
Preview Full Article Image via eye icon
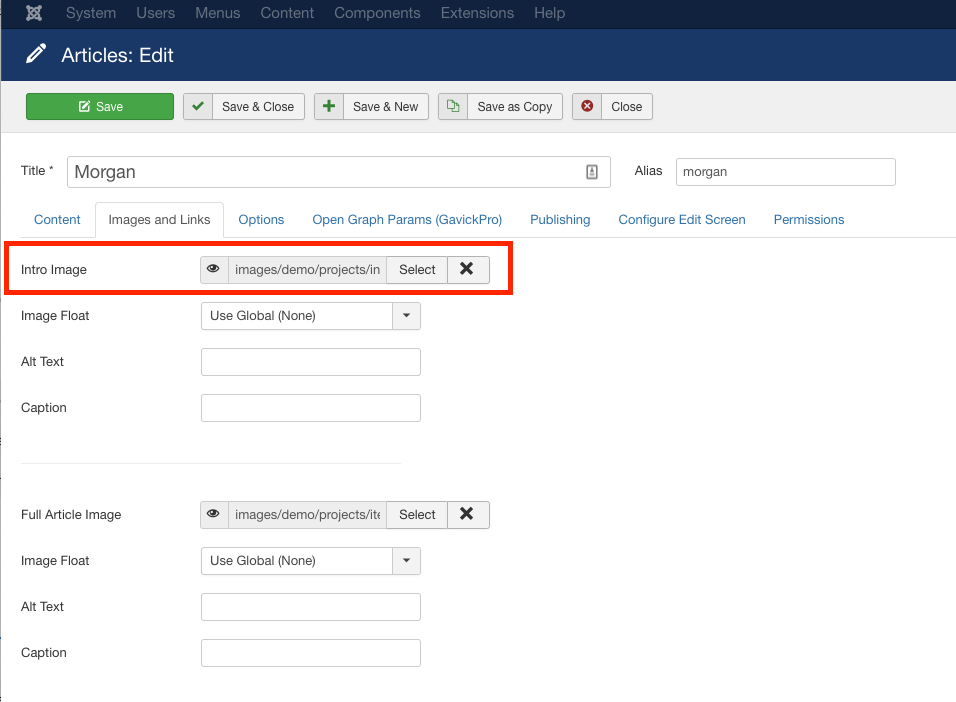pyautogui.click(x=213, y=514)
